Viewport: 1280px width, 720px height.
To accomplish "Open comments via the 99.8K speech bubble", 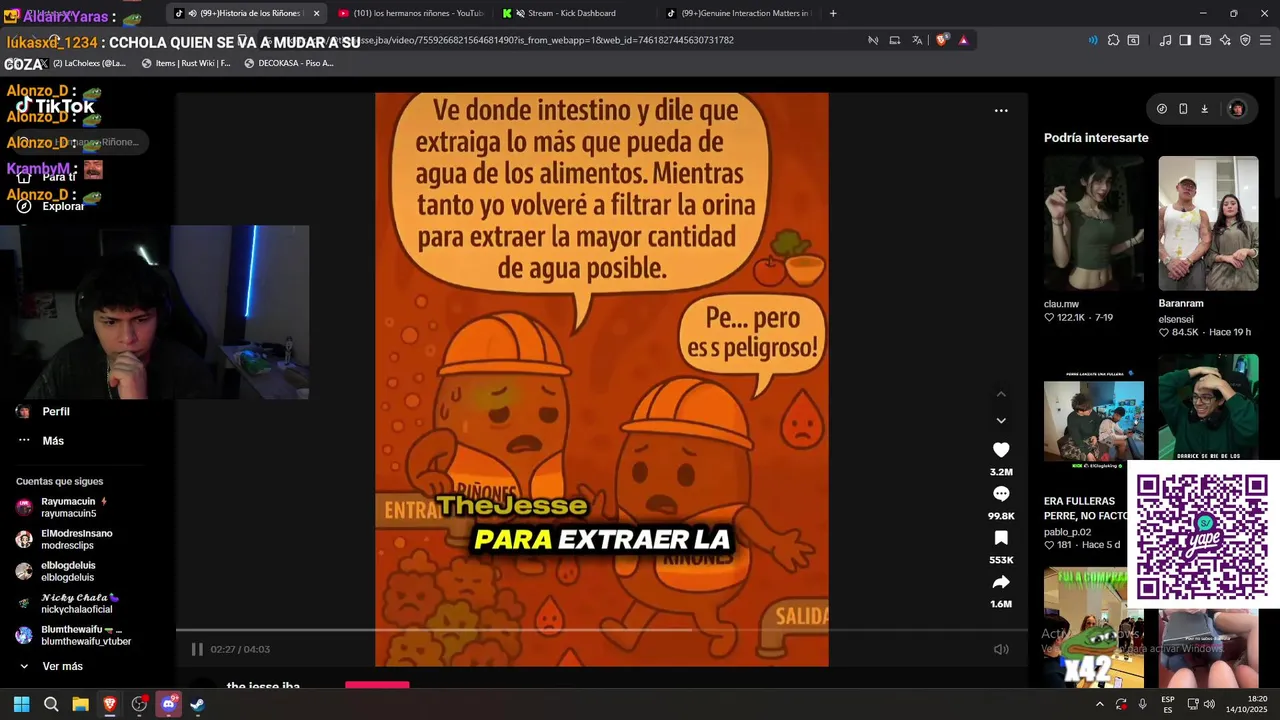I will tap(1001, 494).
